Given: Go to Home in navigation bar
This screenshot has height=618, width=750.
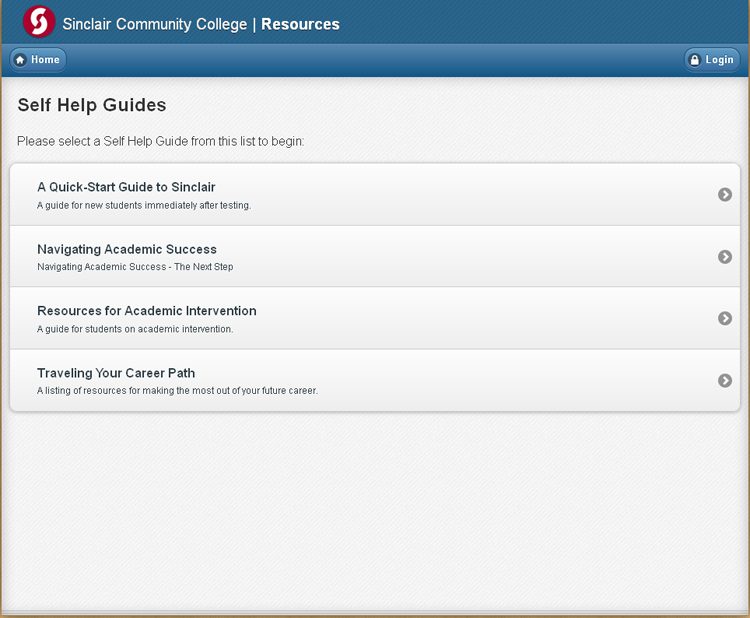Looking at the screenshot, I should 38,60.
